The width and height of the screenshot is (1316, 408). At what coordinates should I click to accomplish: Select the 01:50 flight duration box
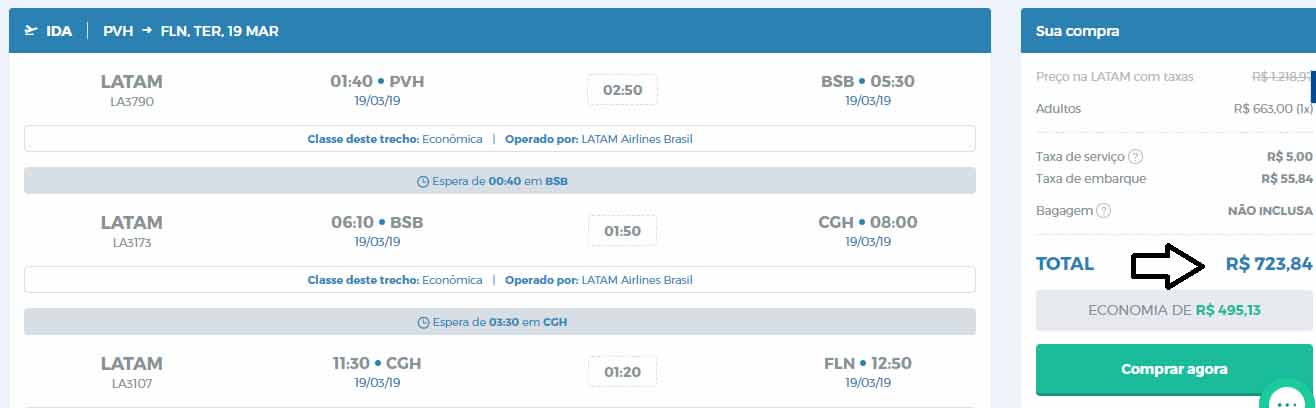[622, 231]
